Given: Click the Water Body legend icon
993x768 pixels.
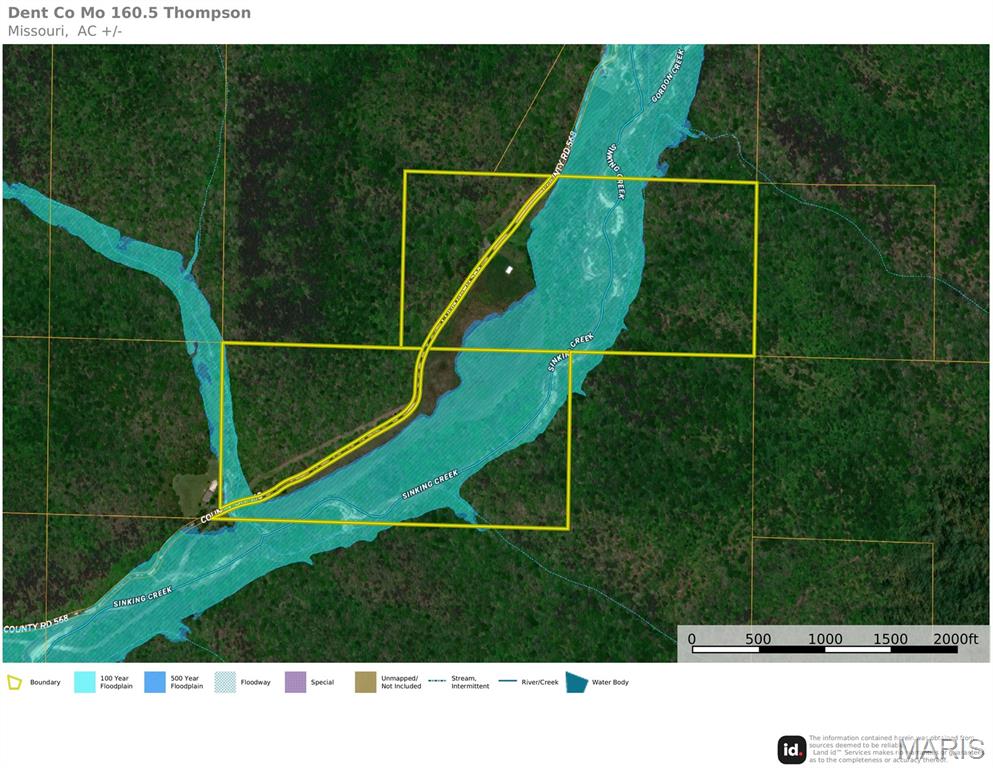Looking at the screenshot, I should pyautogui.click(x=576, y=682).
